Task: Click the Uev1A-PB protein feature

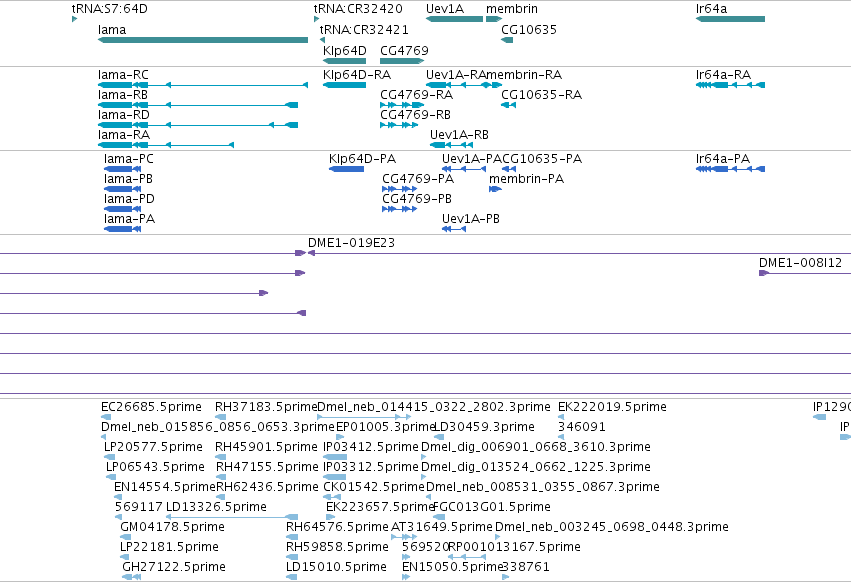Action: click(454, 230)
